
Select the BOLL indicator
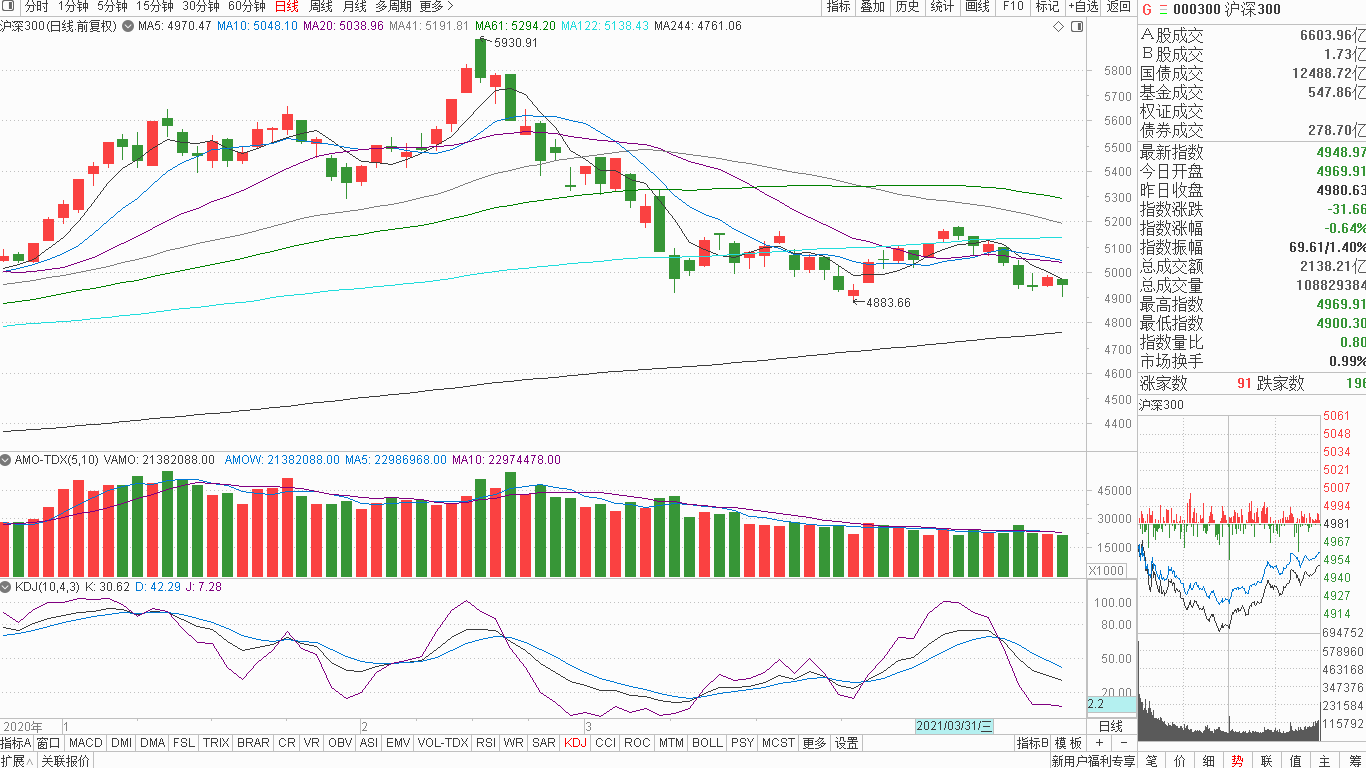point(707,743)
